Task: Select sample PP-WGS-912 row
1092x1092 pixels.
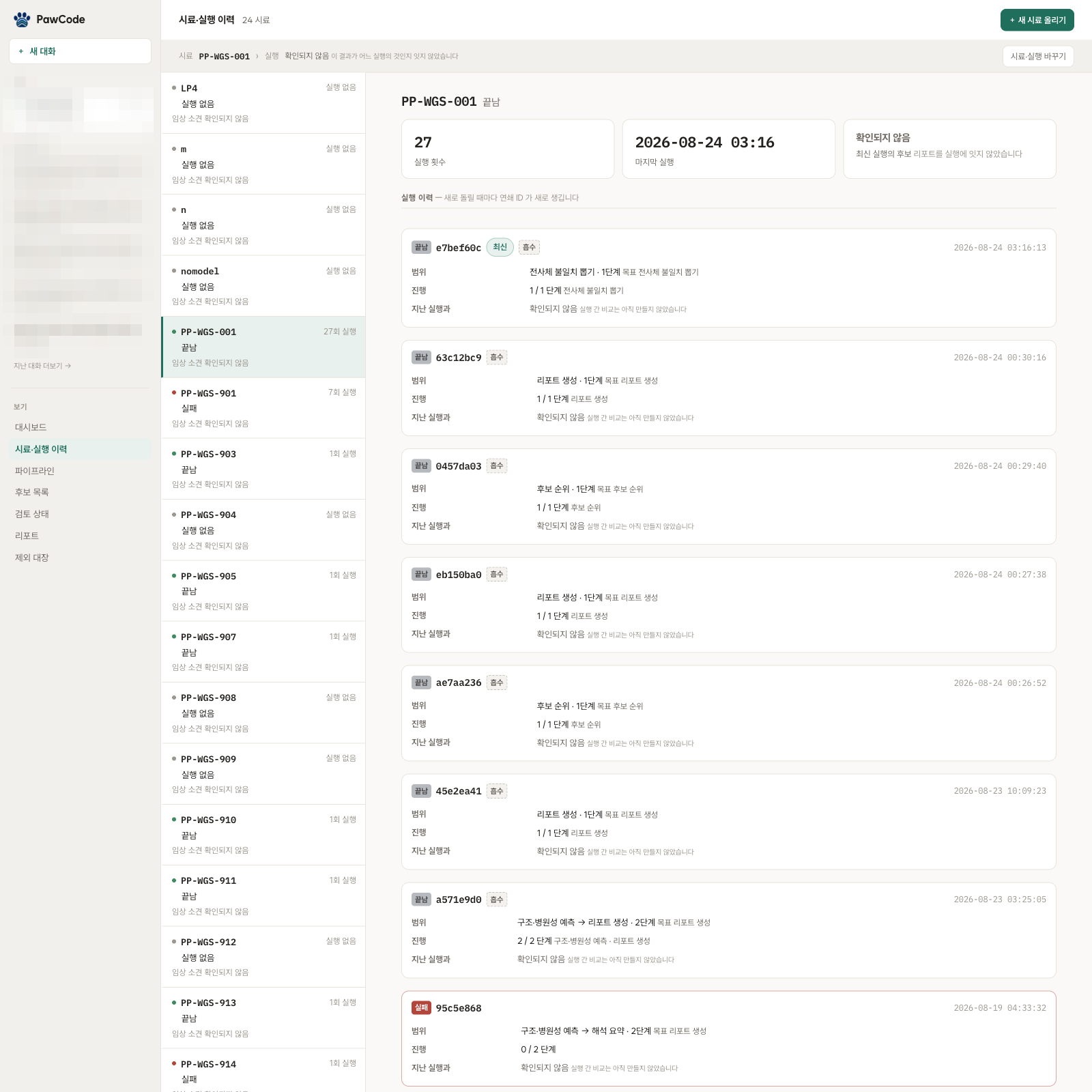Action: 263,957
